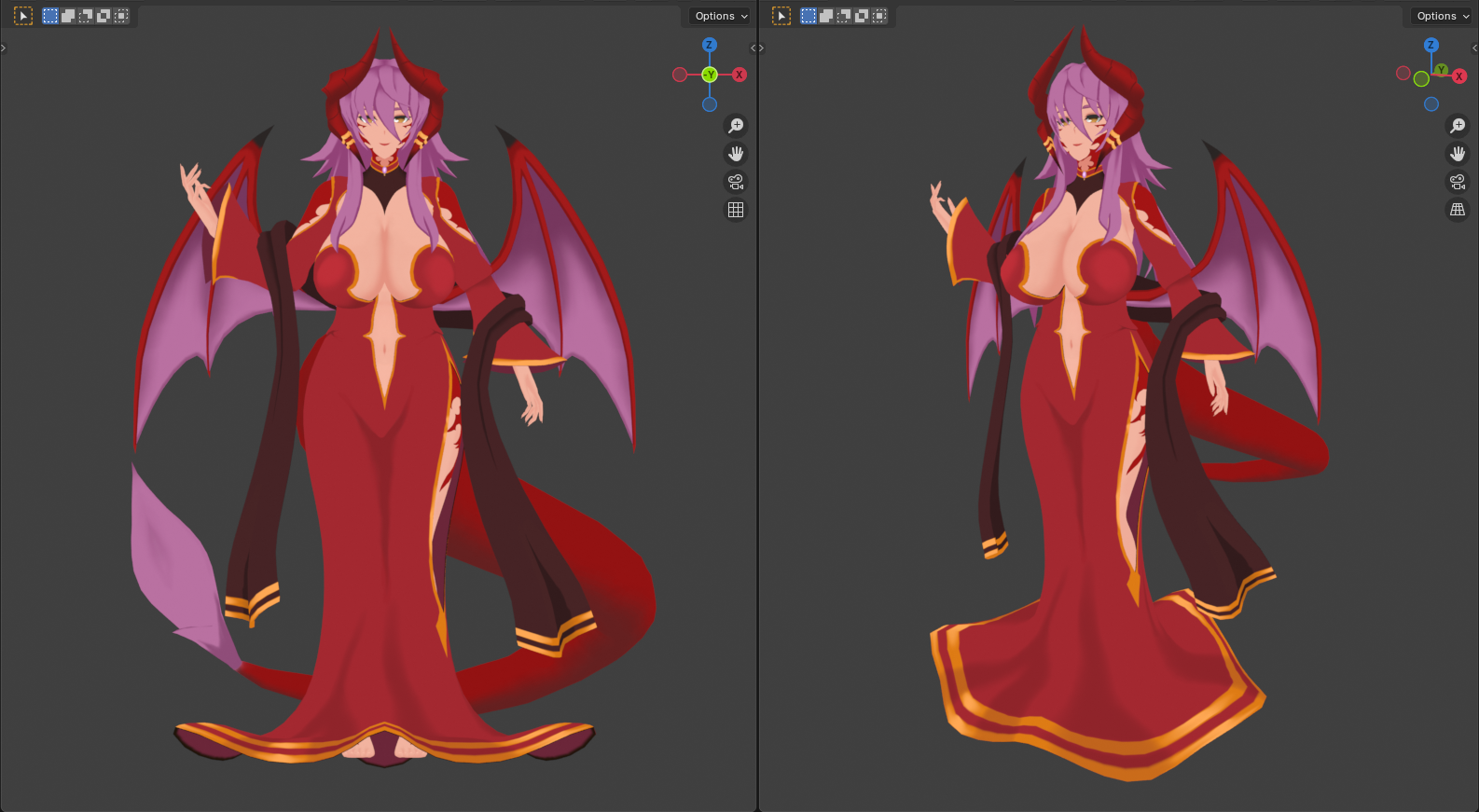This screenshot has width=1479, height=812.
Task: Click zoom magnifier in right viewport
Action: click(x=1457, y=126)
